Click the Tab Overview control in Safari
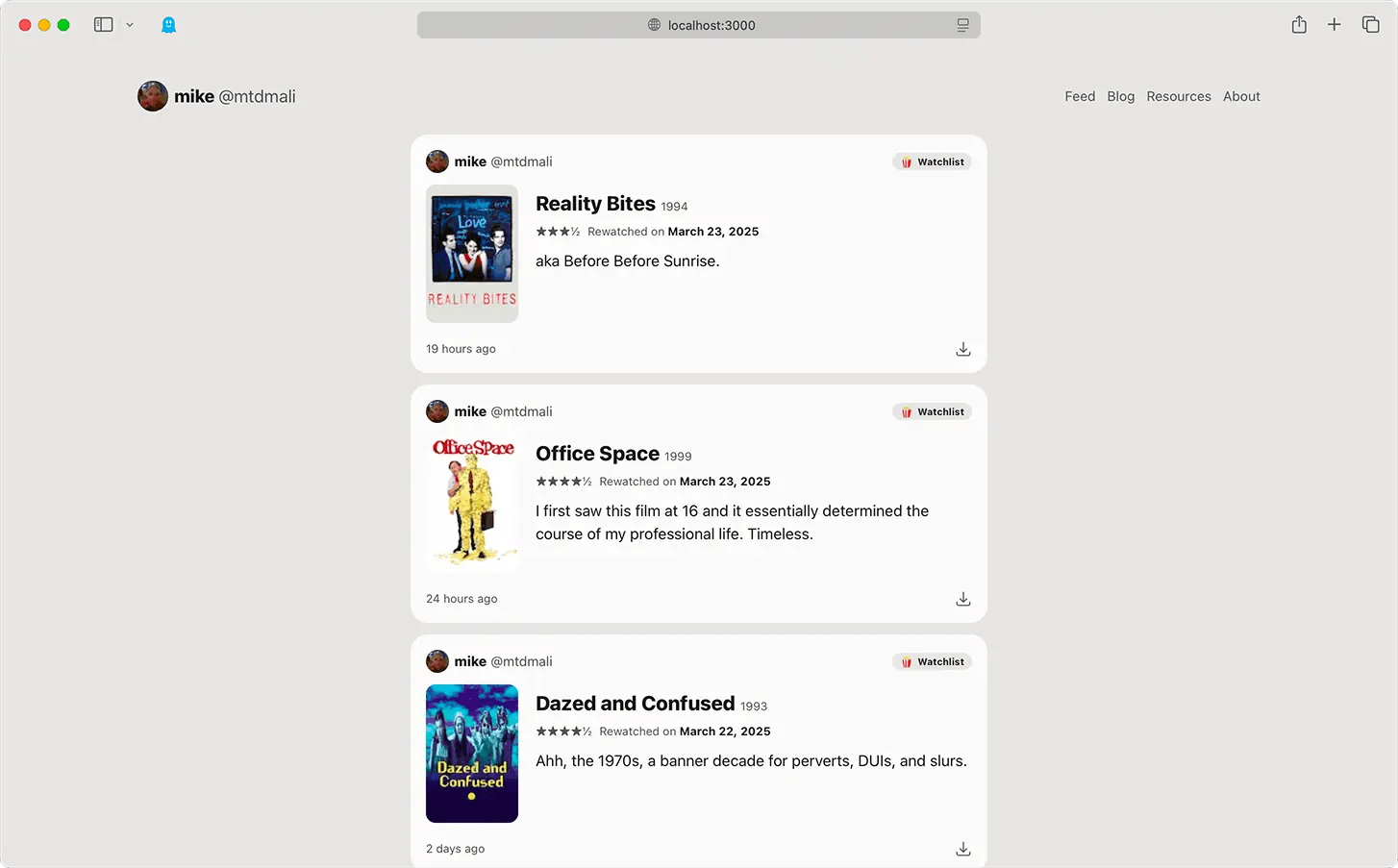Screen dimensions: 1398x868 pyautogui.click(x=1370, y=24)
